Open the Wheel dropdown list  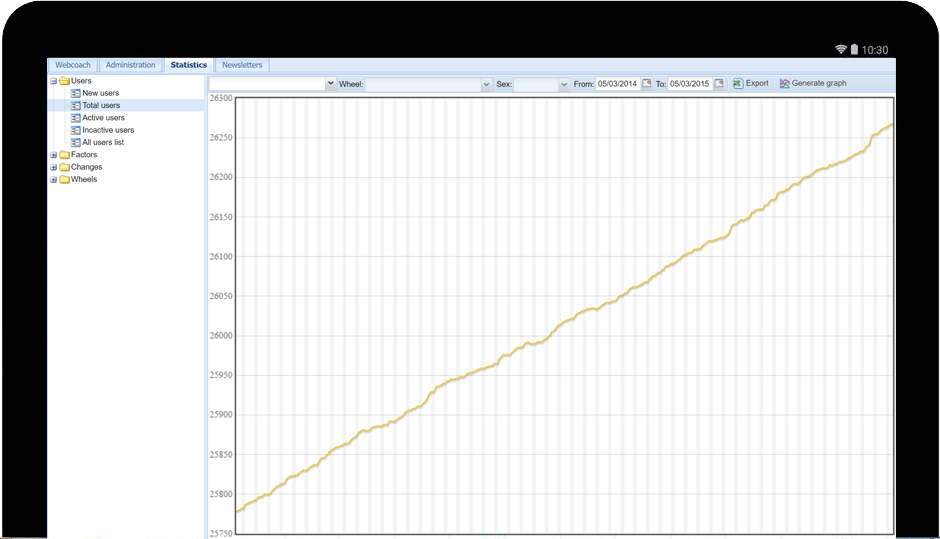point(486,85)
